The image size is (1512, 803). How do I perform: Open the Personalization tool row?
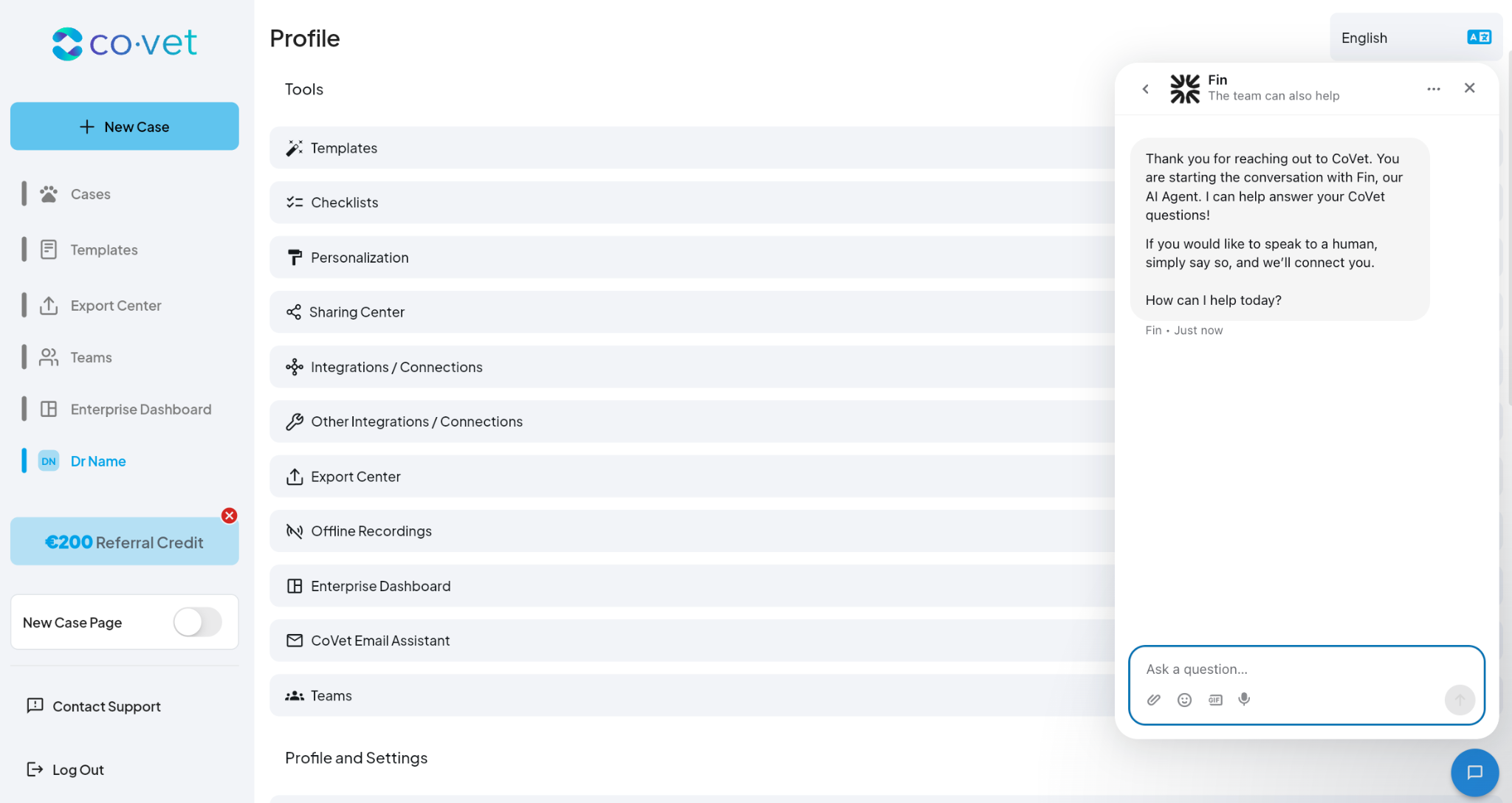[x=693, y=257]
